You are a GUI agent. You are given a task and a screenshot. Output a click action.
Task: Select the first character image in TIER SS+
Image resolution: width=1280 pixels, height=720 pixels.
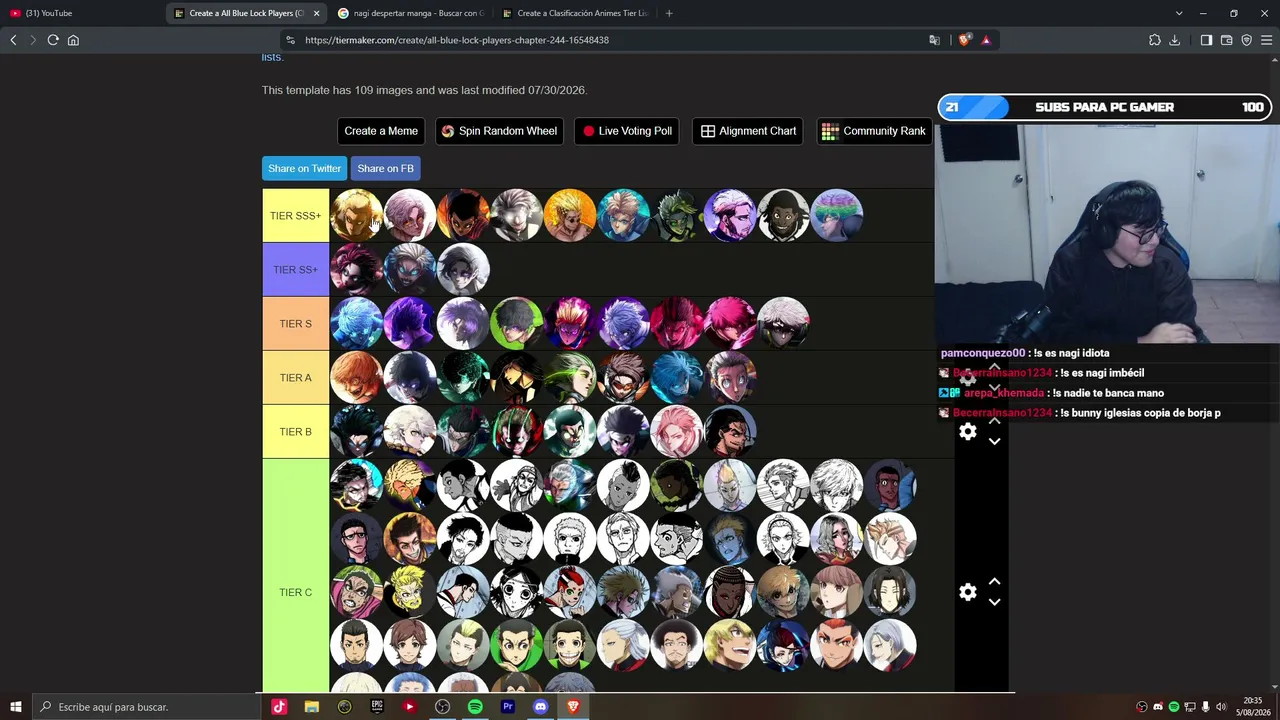point(357,269)
